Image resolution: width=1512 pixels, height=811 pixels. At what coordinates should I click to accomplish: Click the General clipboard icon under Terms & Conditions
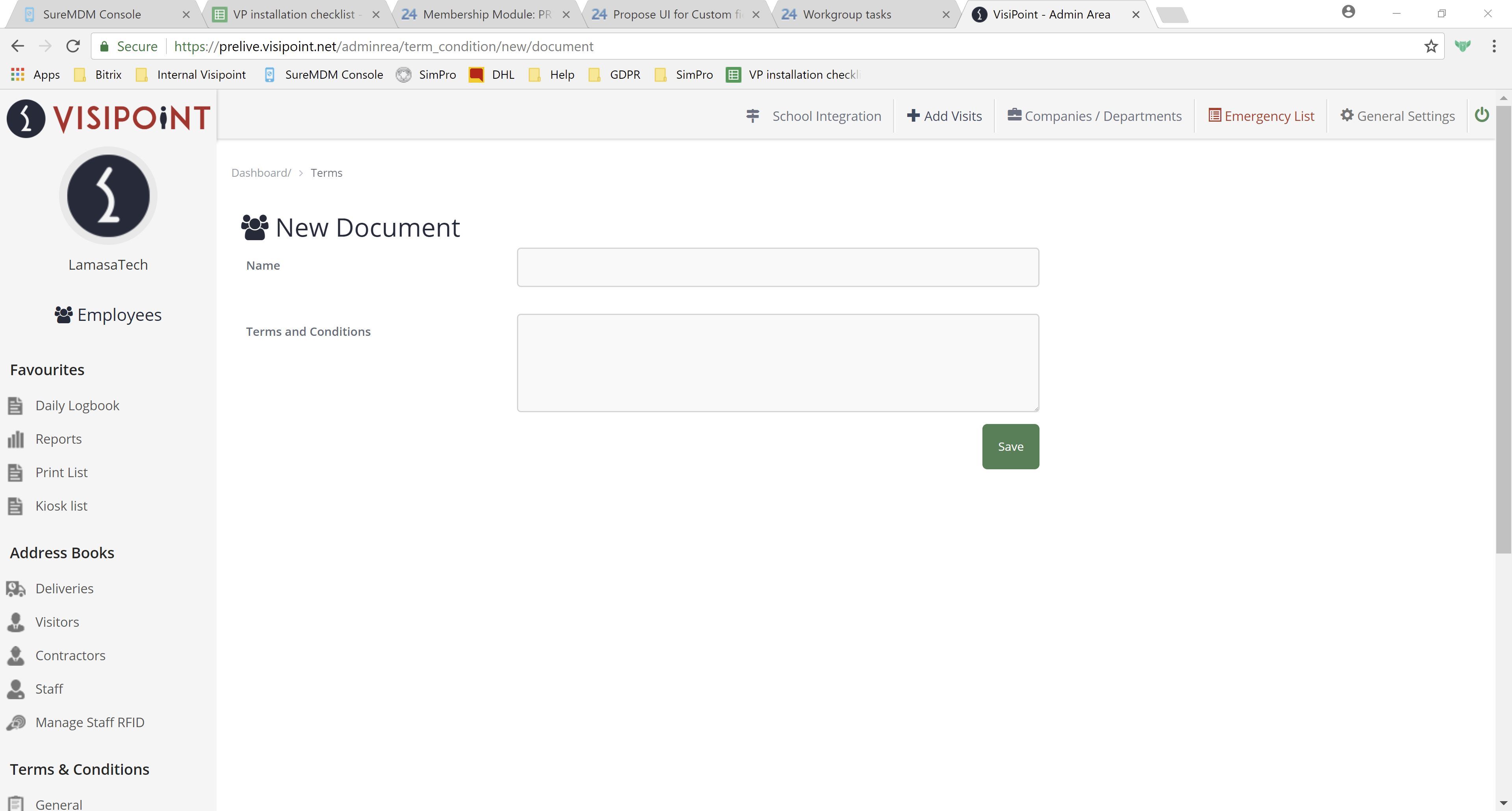click(16, 804)
